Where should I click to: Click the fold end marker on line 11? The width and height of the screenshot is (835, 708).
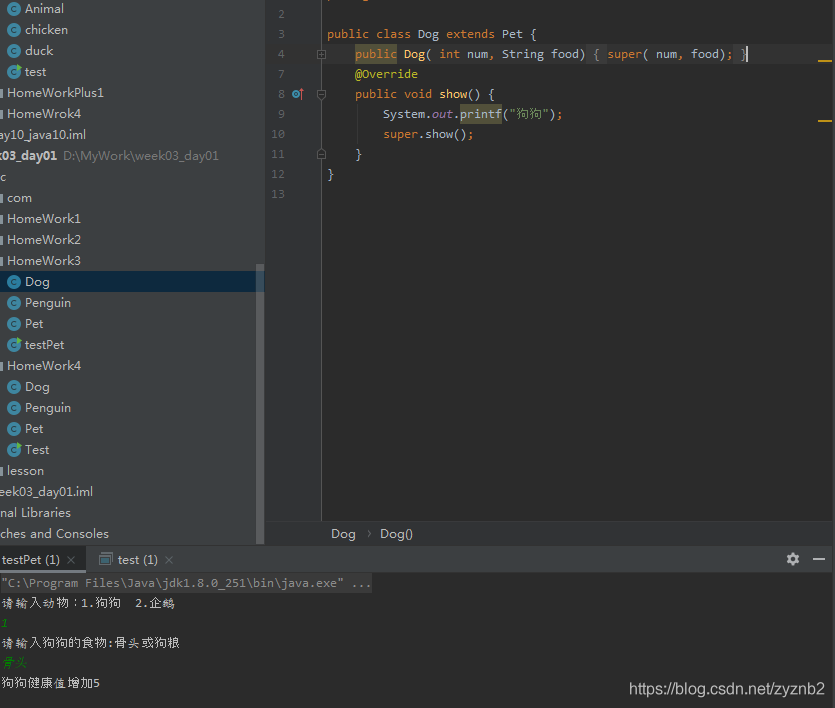click(x=321, y=154)
